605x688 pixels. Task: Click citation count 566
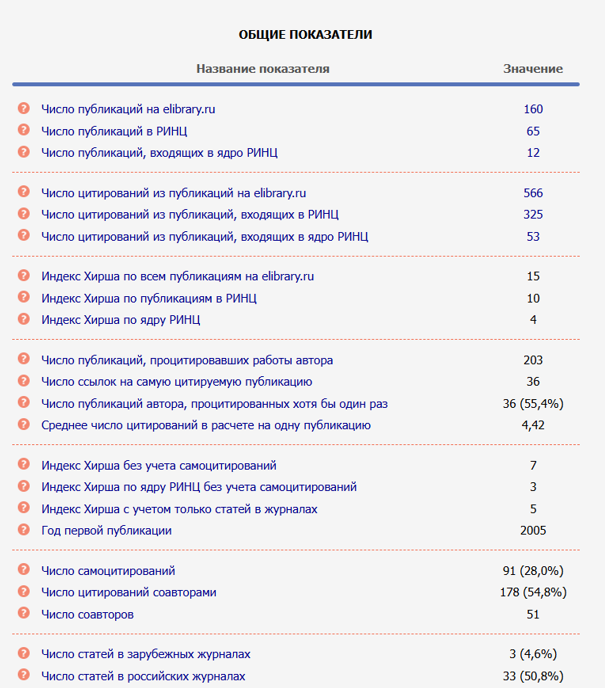point(533,193)
